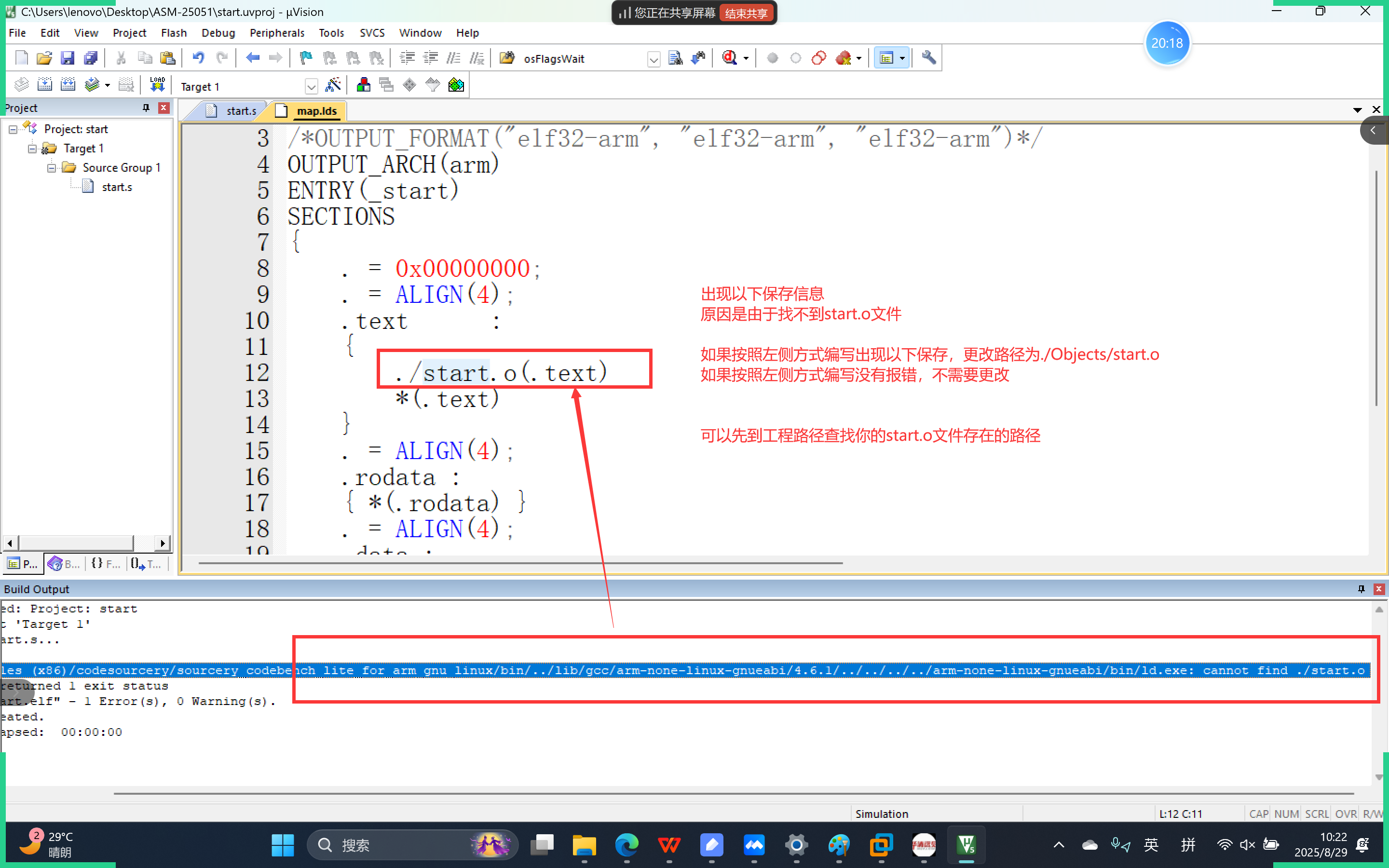Image resolution: width=1389 pixels, height=868 pixels.
Task: Download to flash with the LOAD icon
Action: (x=157, y=85)
